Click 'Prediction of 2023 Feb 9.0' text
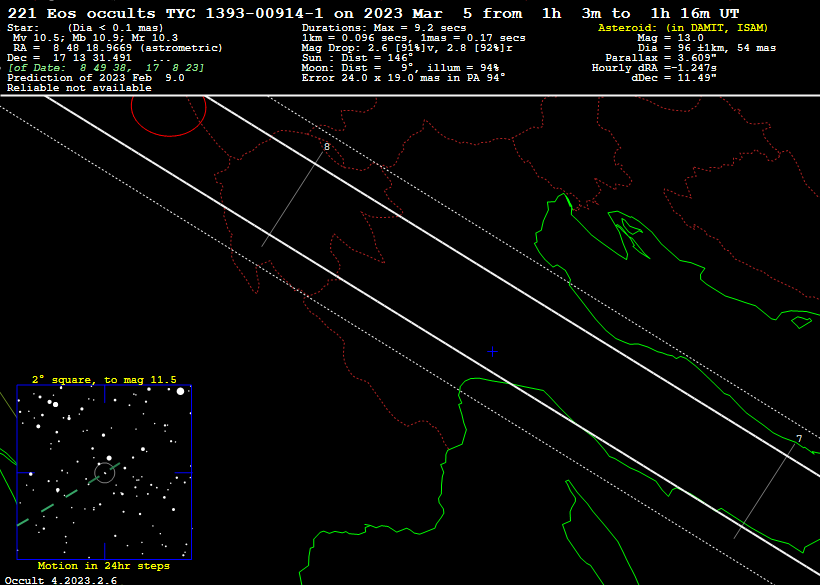The height and width of the screenshot is (585, 820). [96, 78]
